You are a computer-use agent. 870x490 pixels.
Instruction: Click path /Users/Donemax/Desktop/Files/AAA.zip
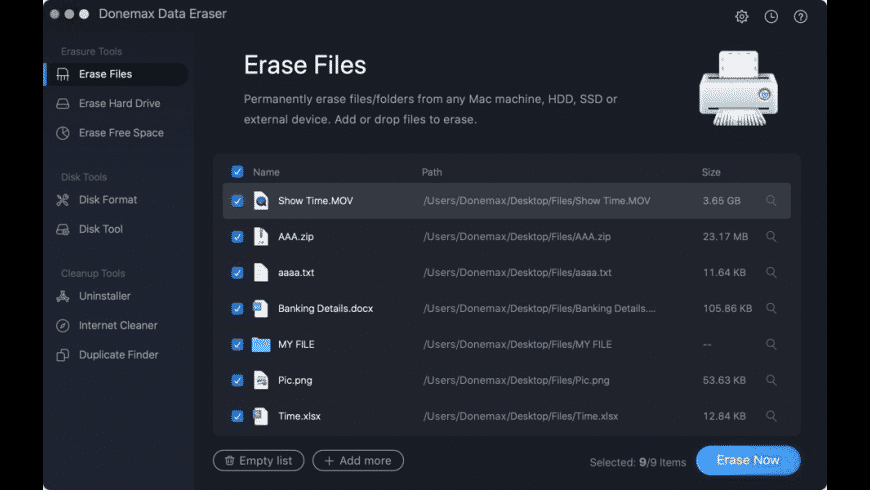point(517,237)
